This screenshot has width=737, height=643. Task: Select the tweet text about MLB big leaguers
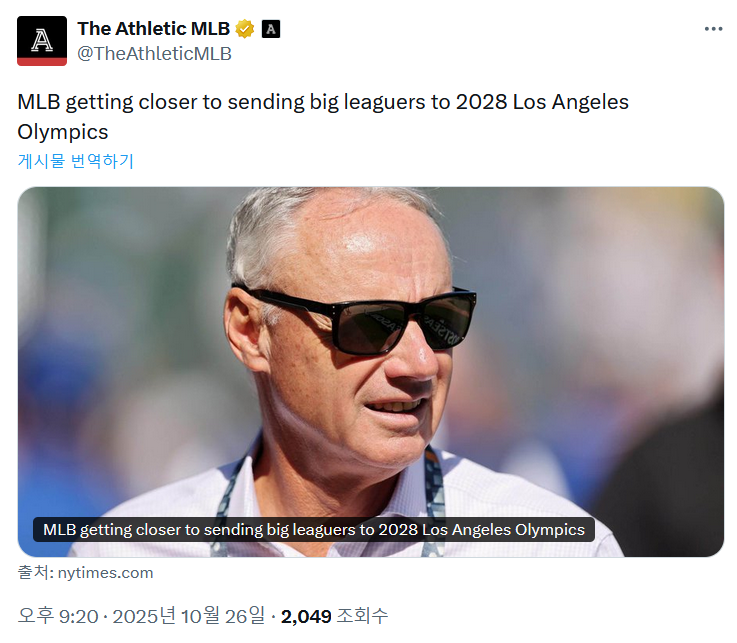point(323,103)
